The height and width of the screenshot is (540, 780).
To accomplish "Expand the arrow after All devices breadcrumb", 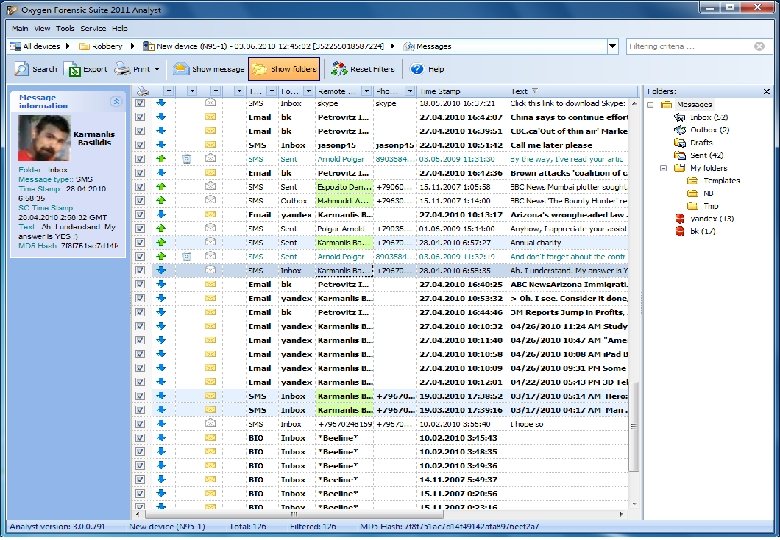I will coord(68,46).
